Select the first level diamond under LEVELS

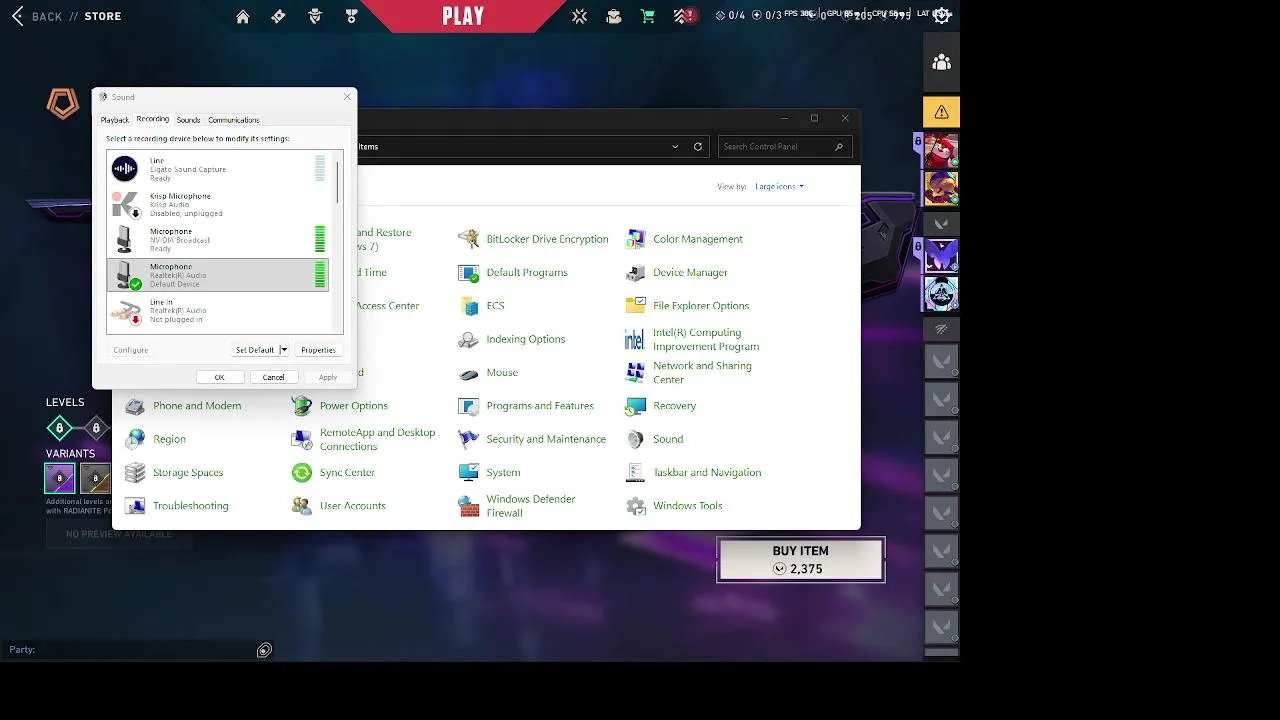click(x=59, y=429)
